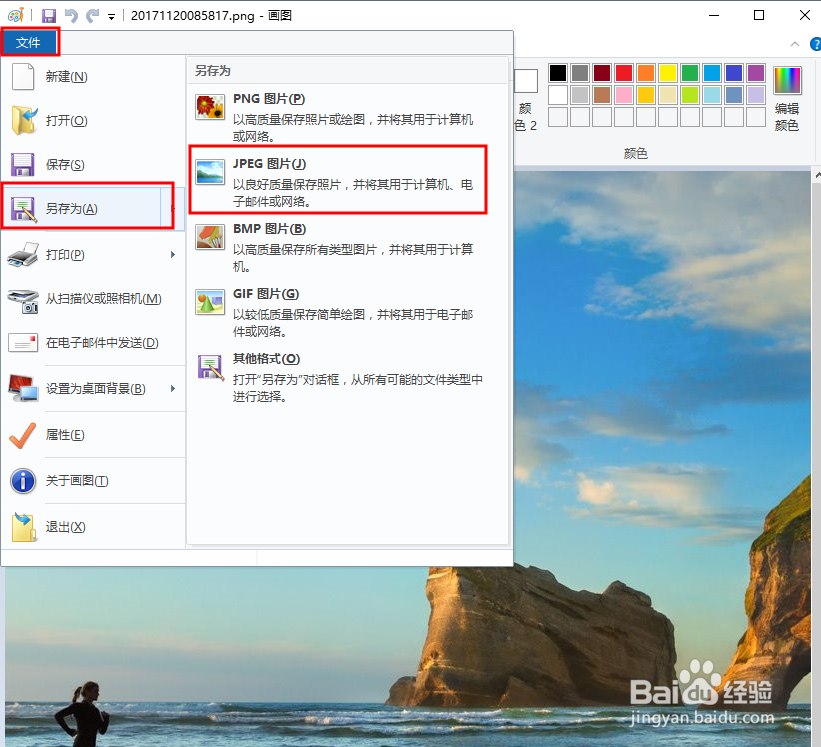821x747 pixels.
Task: Click the Save floppy disk icon in menu
Action: click(x=23, y=164)
